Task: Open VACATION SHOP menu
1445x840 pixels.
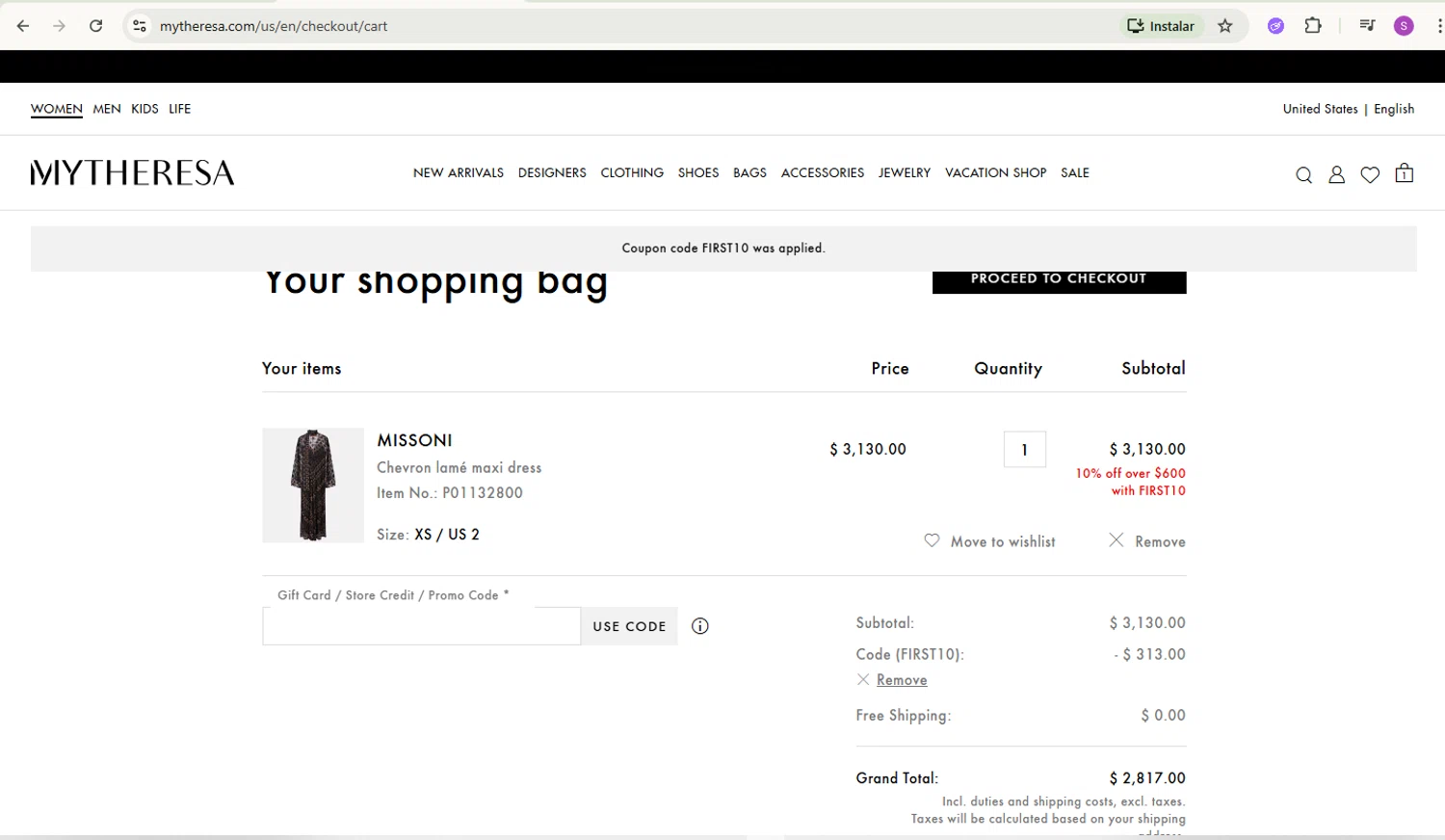Action: pyautogui.click(x=995, y=172)
